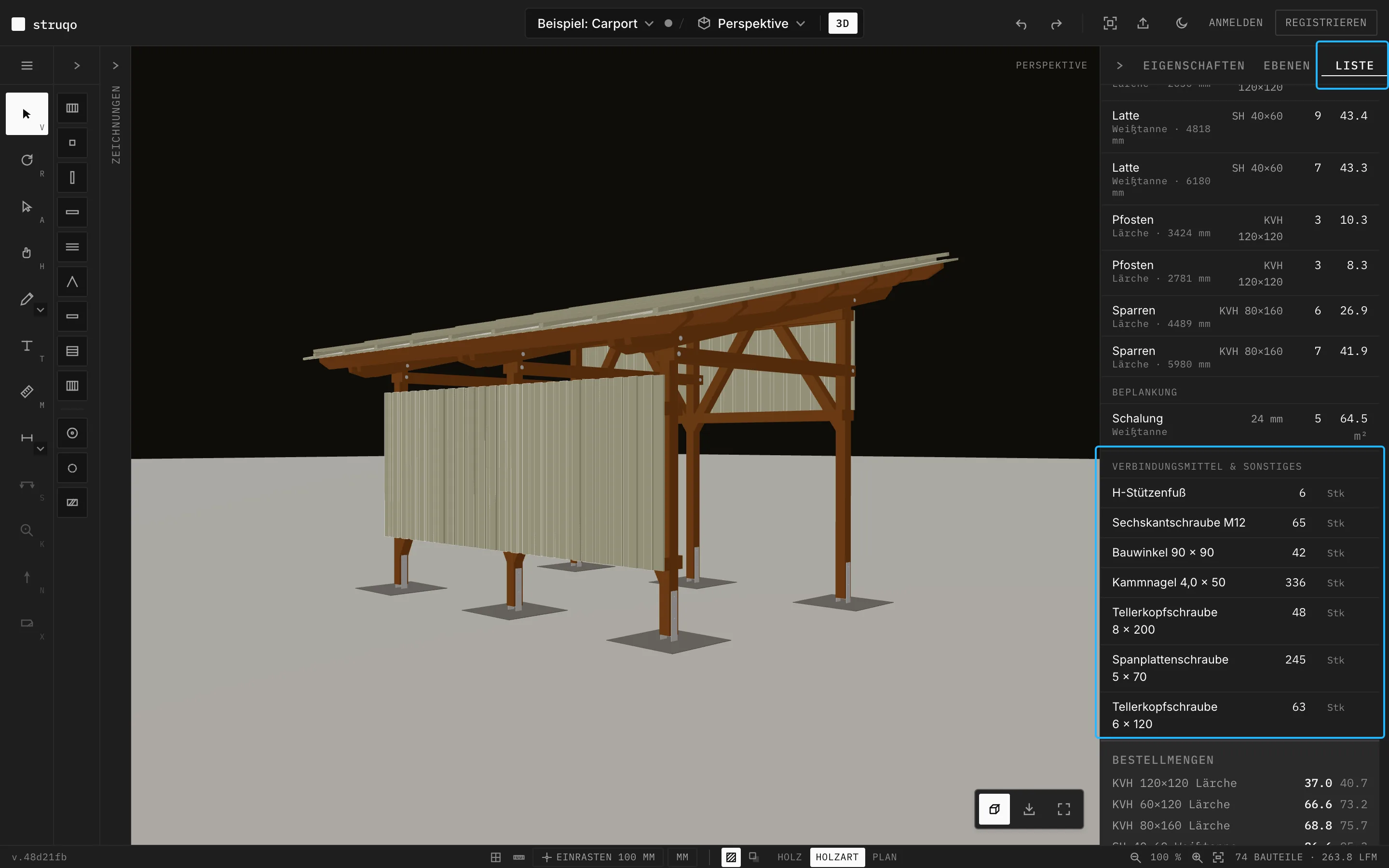Open the hamburger main menu
The width and height of the screenshot is (1389, 868).
(27, 66)
